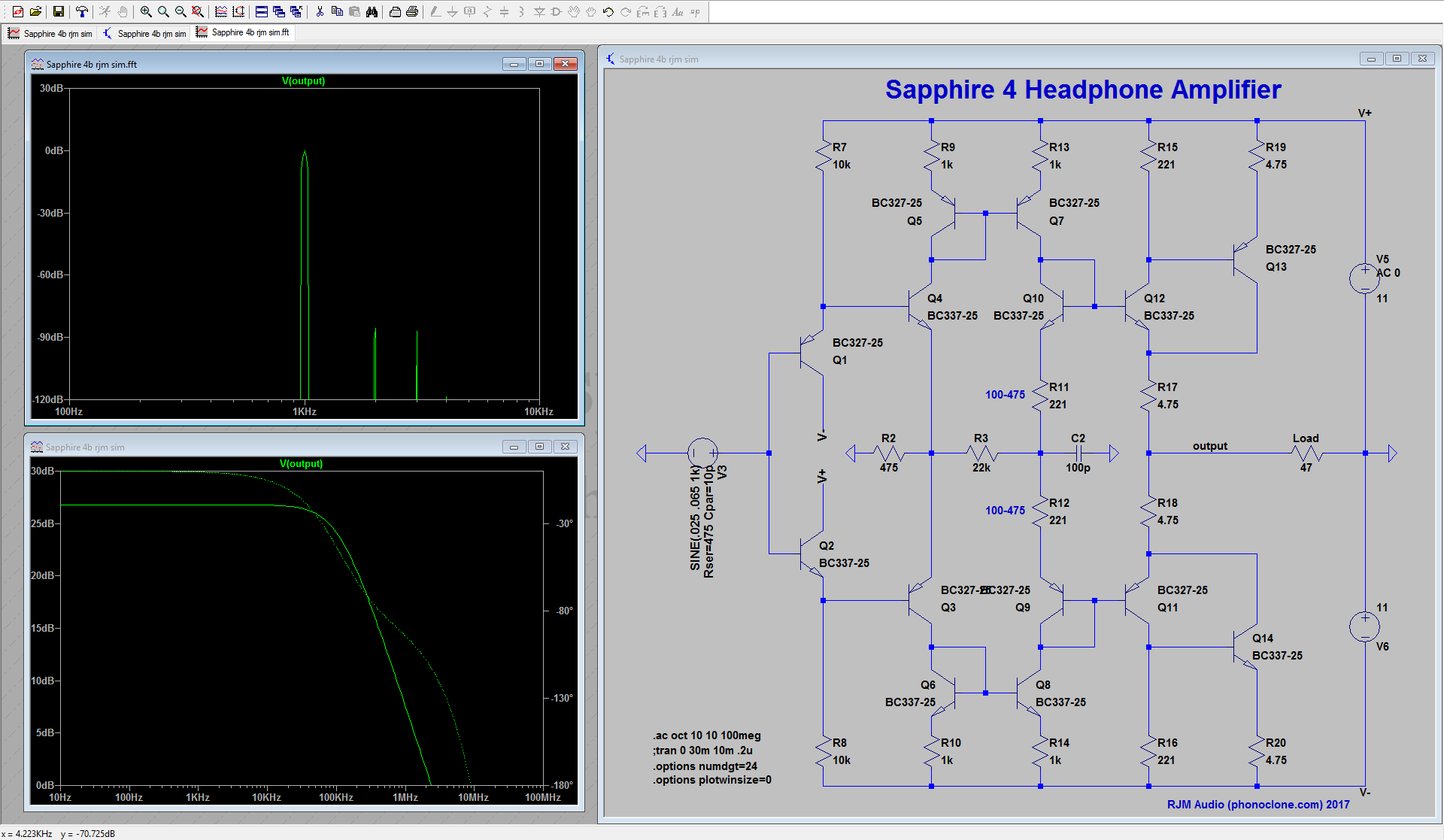Select the Sapphire 4 Headphone Amplifier title
The width and height of the screenshot is (1444, 840).
pyautogui.click(x=1083, y=89)
